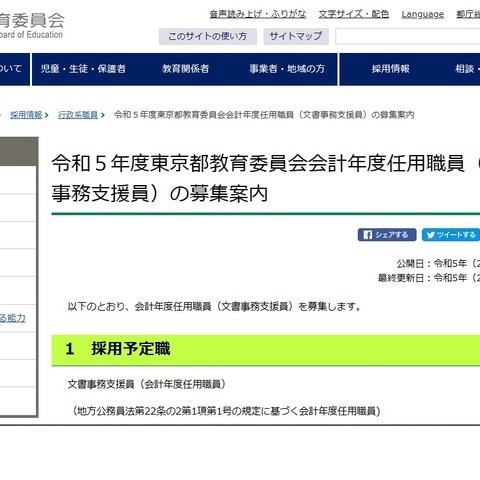Open the Language link
Image resolution: width=480 pixels, height=480 pixels.
[423, 14]
